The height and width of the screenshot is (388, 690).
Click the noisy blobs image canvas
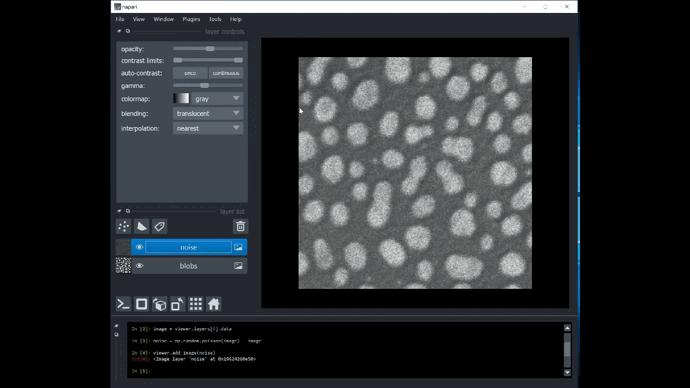pos(415,173)
